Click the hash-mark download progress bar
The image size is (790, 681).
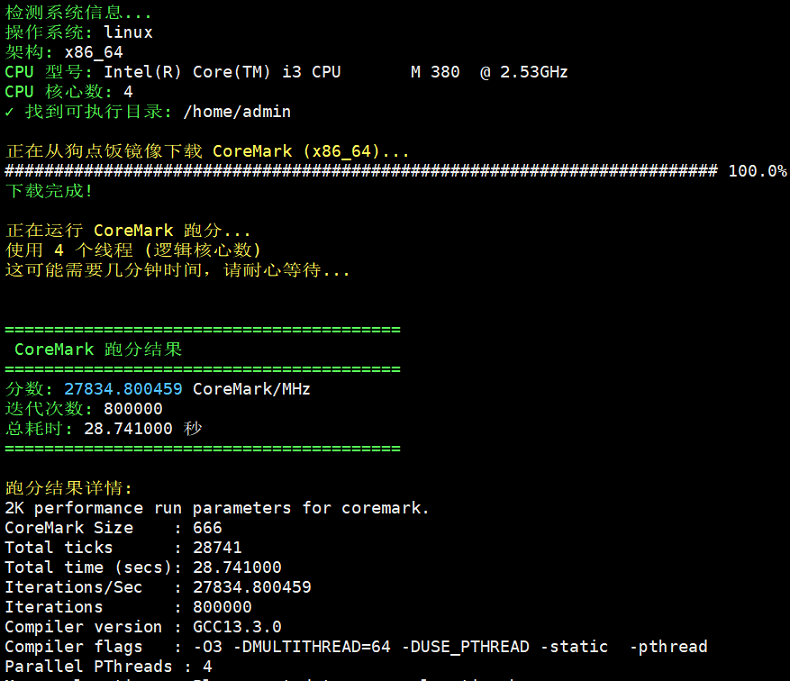pyautogui.click(x=360, y=171)
